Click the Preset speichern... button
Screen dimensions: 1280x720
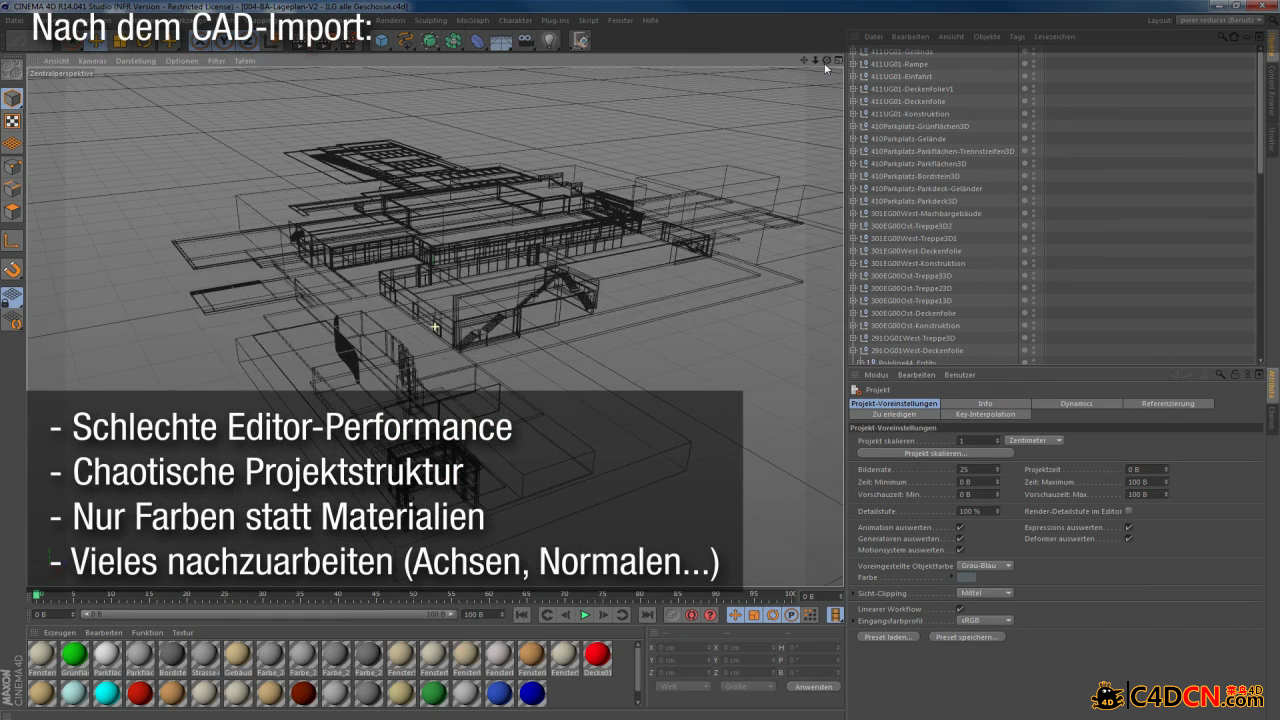966,636
